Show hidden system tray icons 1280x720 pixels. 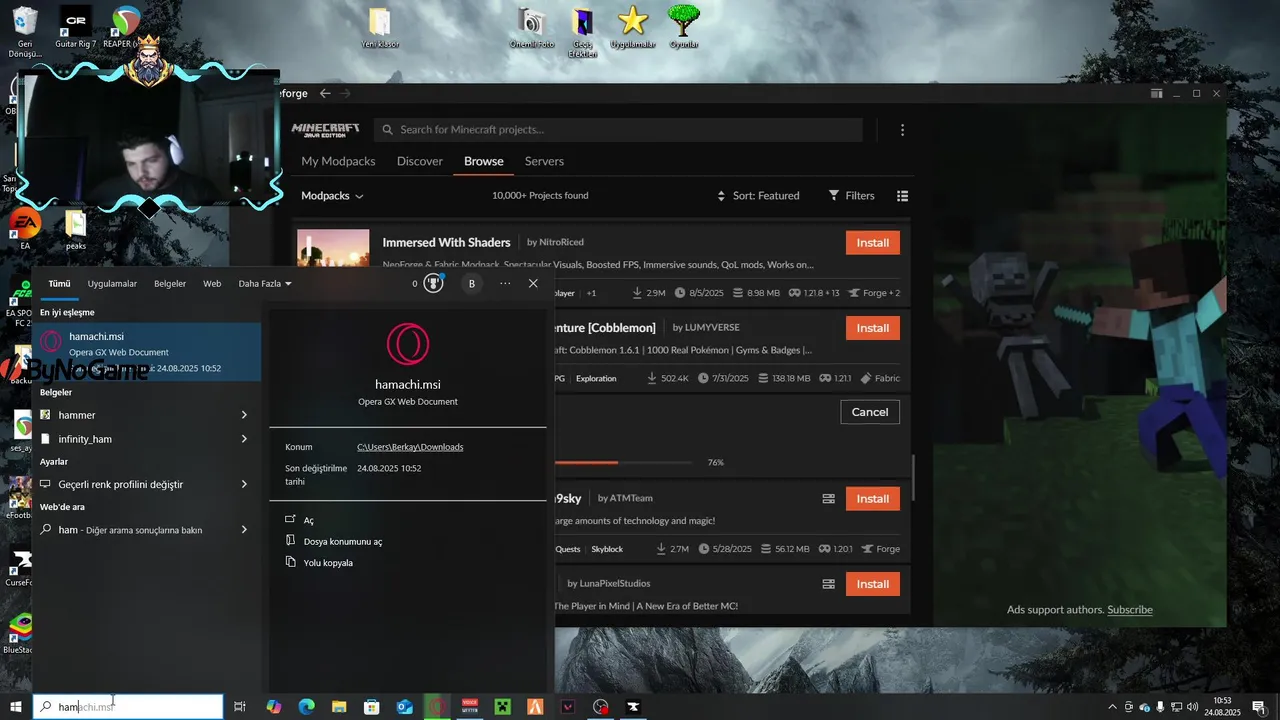[x=1112, y=707]
